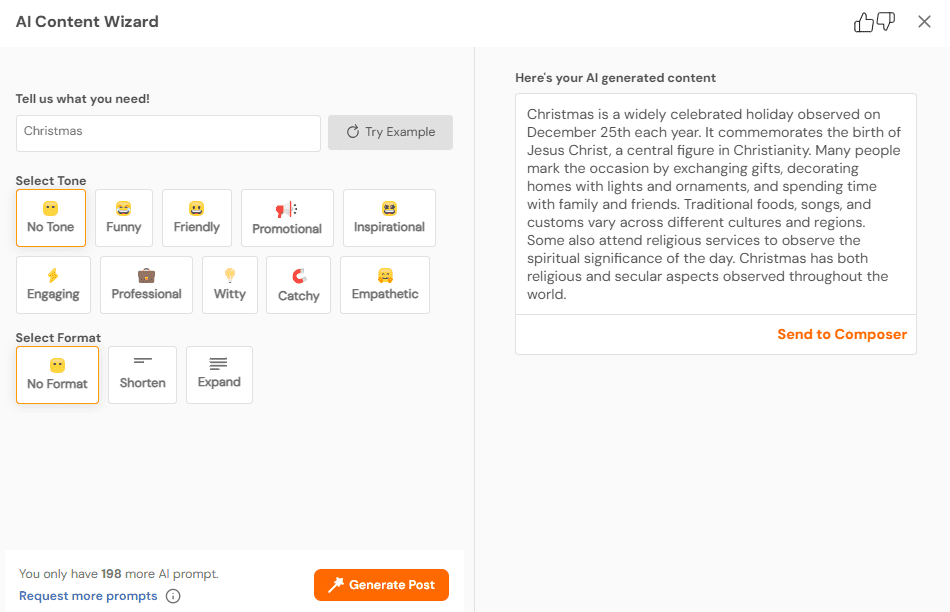The width and height of the screenshot is (950, 612).
Task: Choose the Professional briefcase tone
Action: pyautogui.click(x=146, y=284)
